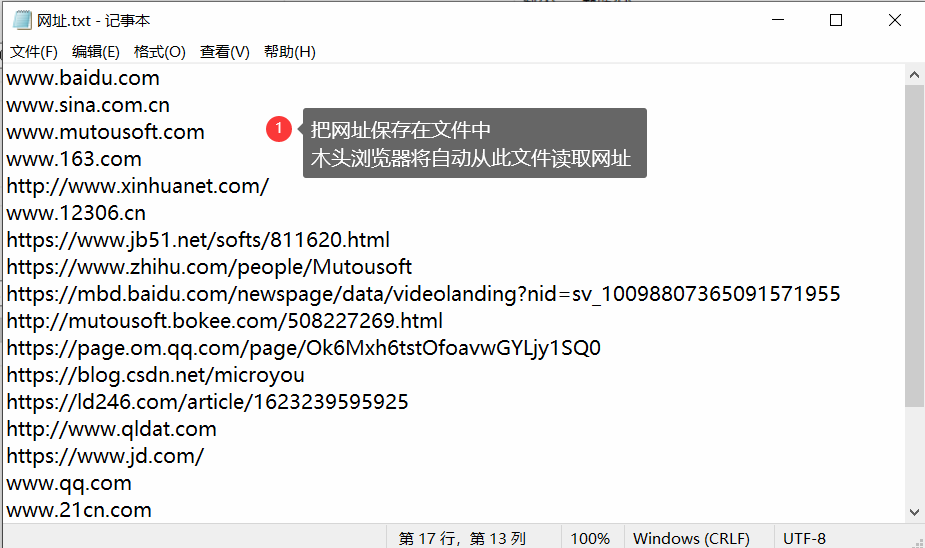Click the line www.sina.com.cn
925x548 pixels.
pos(88,105)
